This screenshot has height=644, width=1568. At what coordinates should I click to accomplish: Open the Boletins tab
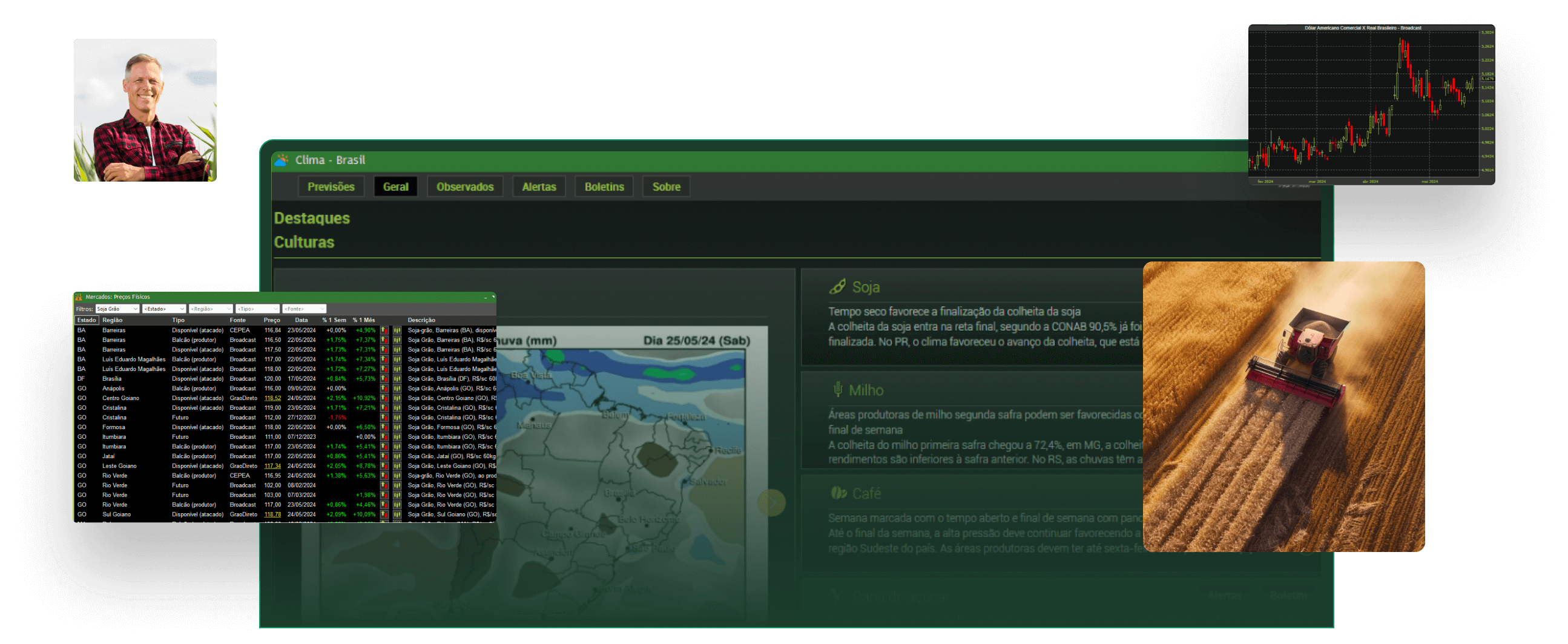click(x=604, y=187)
